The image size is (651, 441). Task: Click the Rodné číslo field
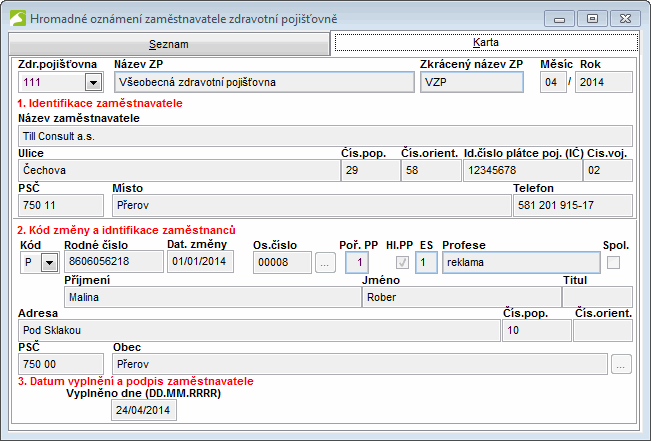114,262
